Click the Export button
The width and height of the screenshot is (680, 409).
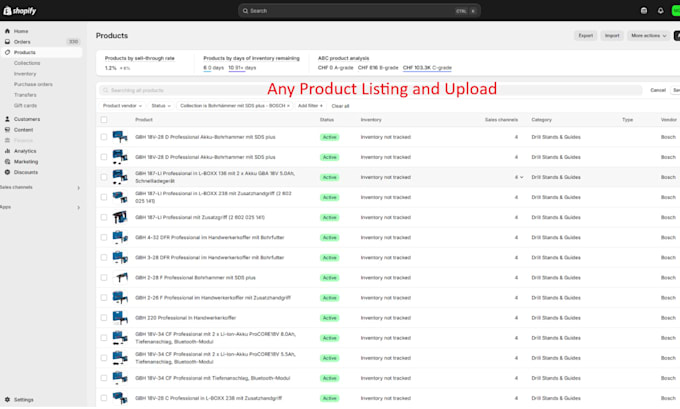pos(585,36)
